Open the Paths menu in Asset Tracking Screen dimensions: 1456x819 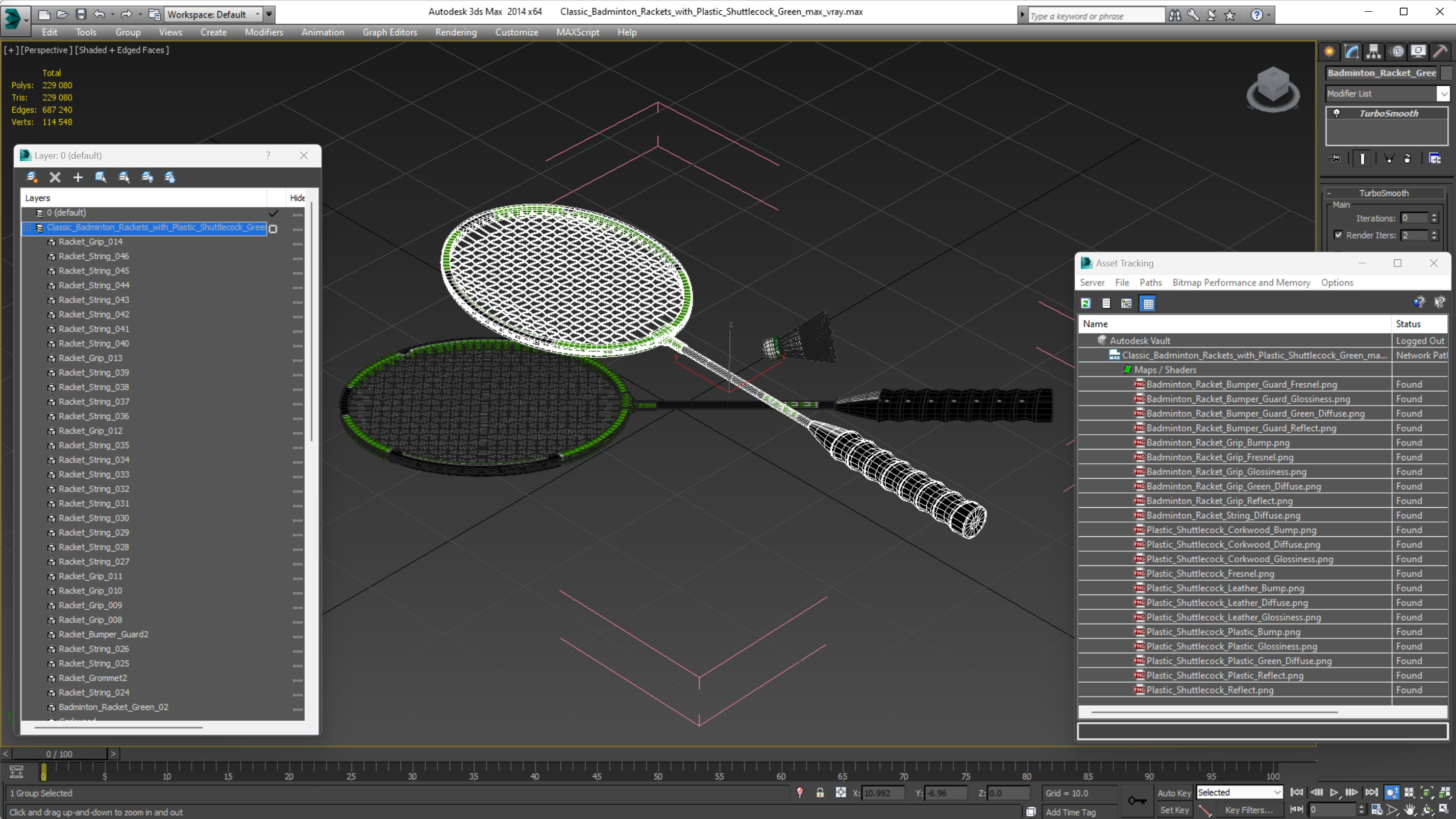click(1150, 283)
